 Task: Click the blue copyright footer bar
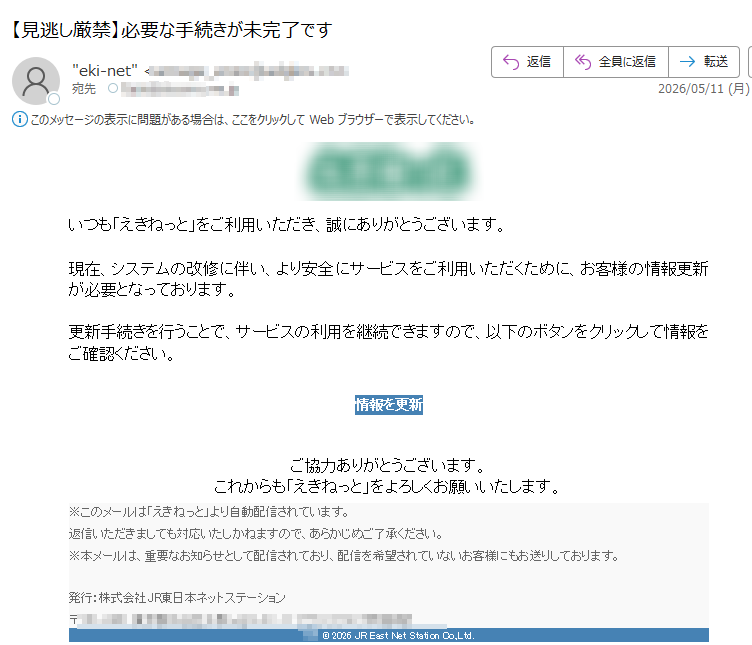pyautogui.click(x=388, y=635)
